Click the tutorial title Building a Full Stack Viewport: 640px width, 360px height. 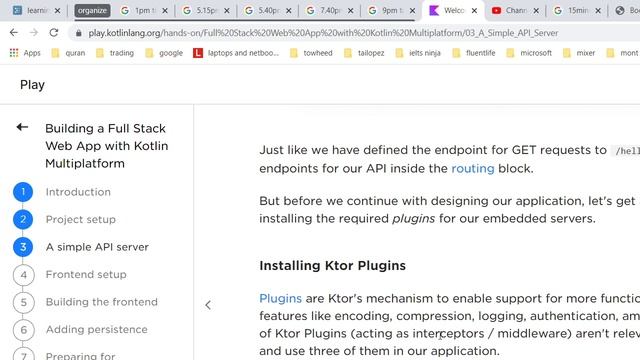point(107,146)
